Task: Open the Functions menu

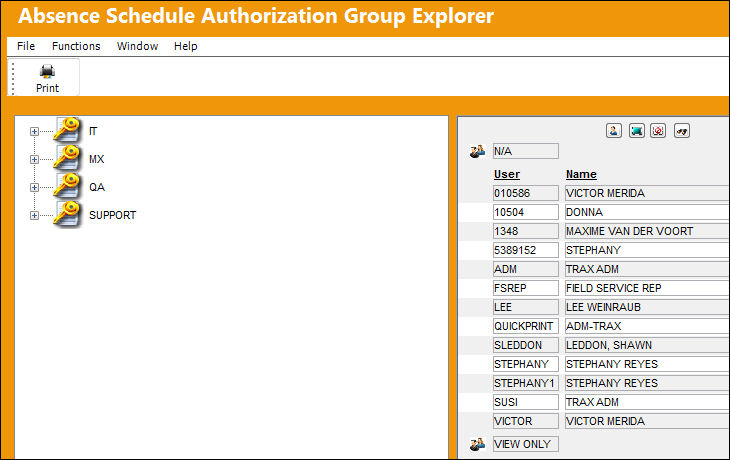Action: coord(76,46)
